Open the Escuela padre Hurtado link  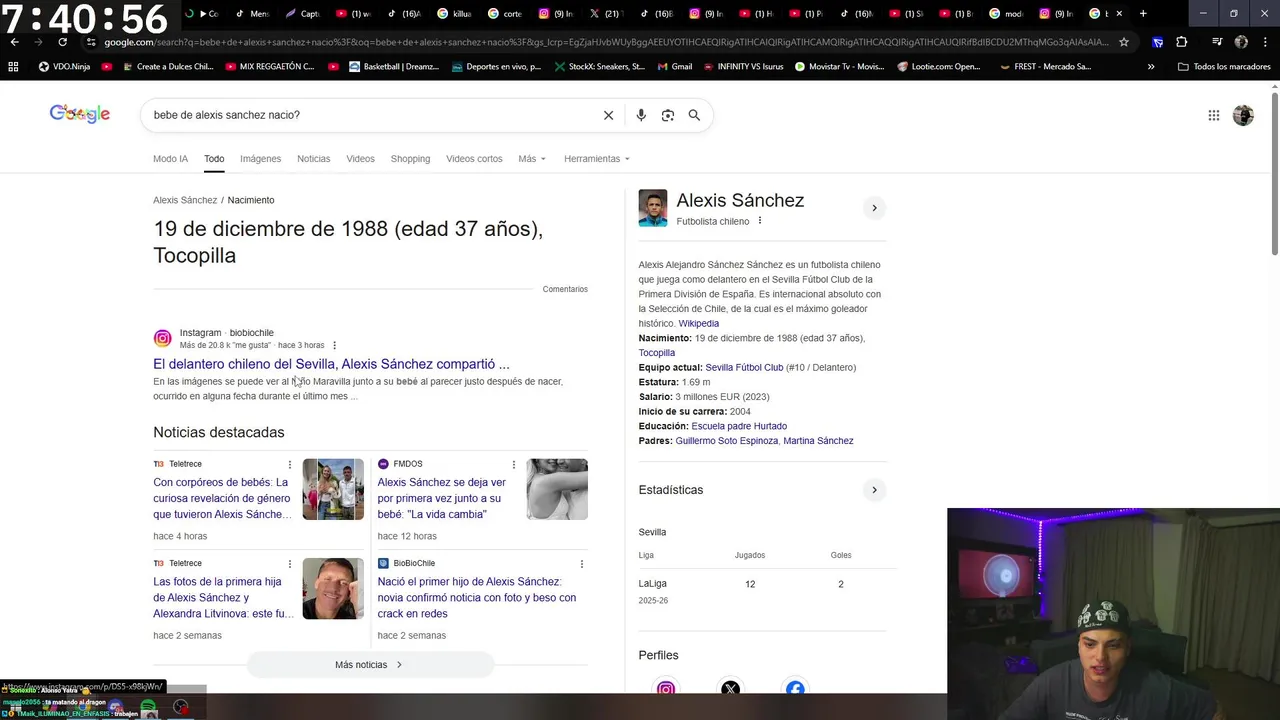click(x=739, y=426)
